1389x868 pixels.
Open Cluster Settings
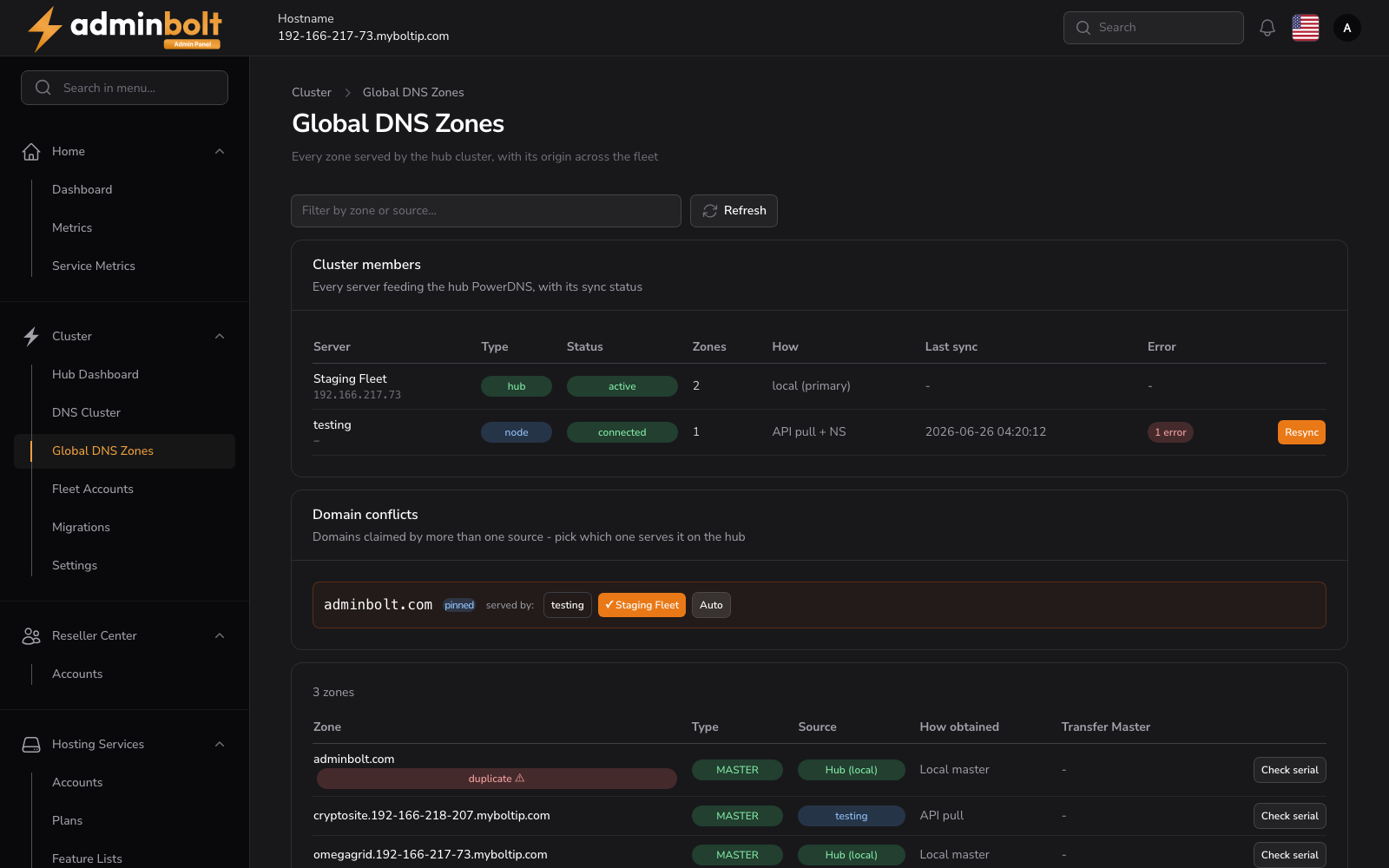(75, 565)
